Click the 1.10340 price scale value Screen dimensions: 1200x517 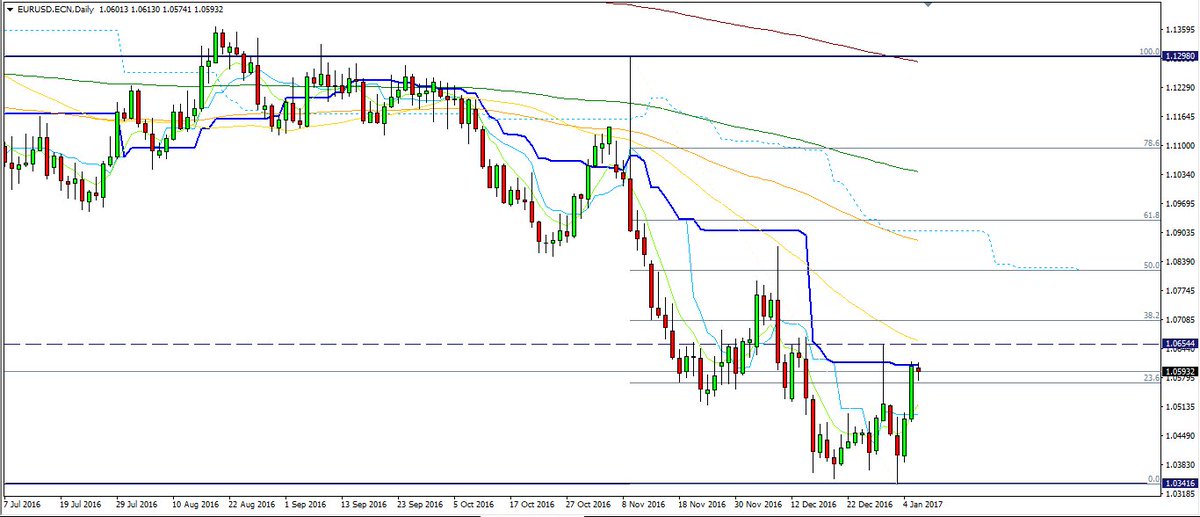click(1180, 174)
